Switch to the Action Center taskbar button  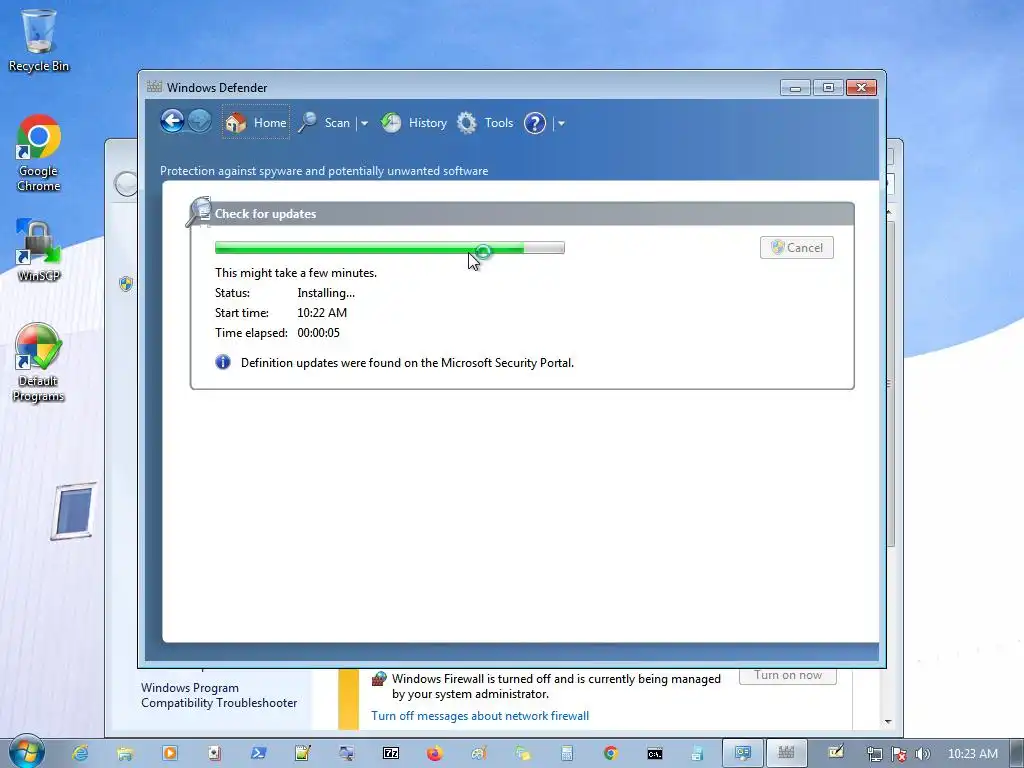743,753
